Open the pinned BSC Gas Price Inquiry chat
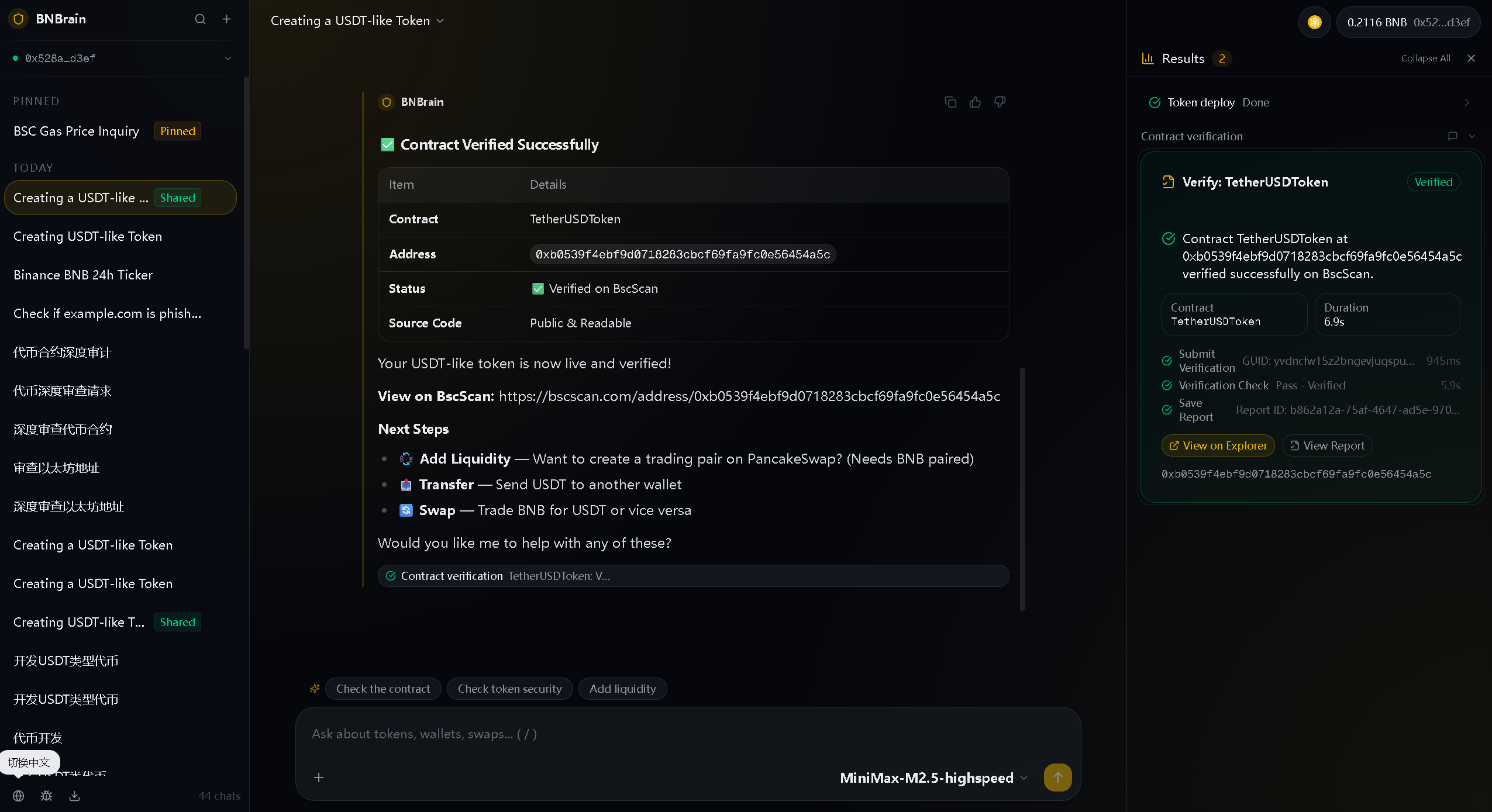 pyautogui.click(x=75, y=130)
